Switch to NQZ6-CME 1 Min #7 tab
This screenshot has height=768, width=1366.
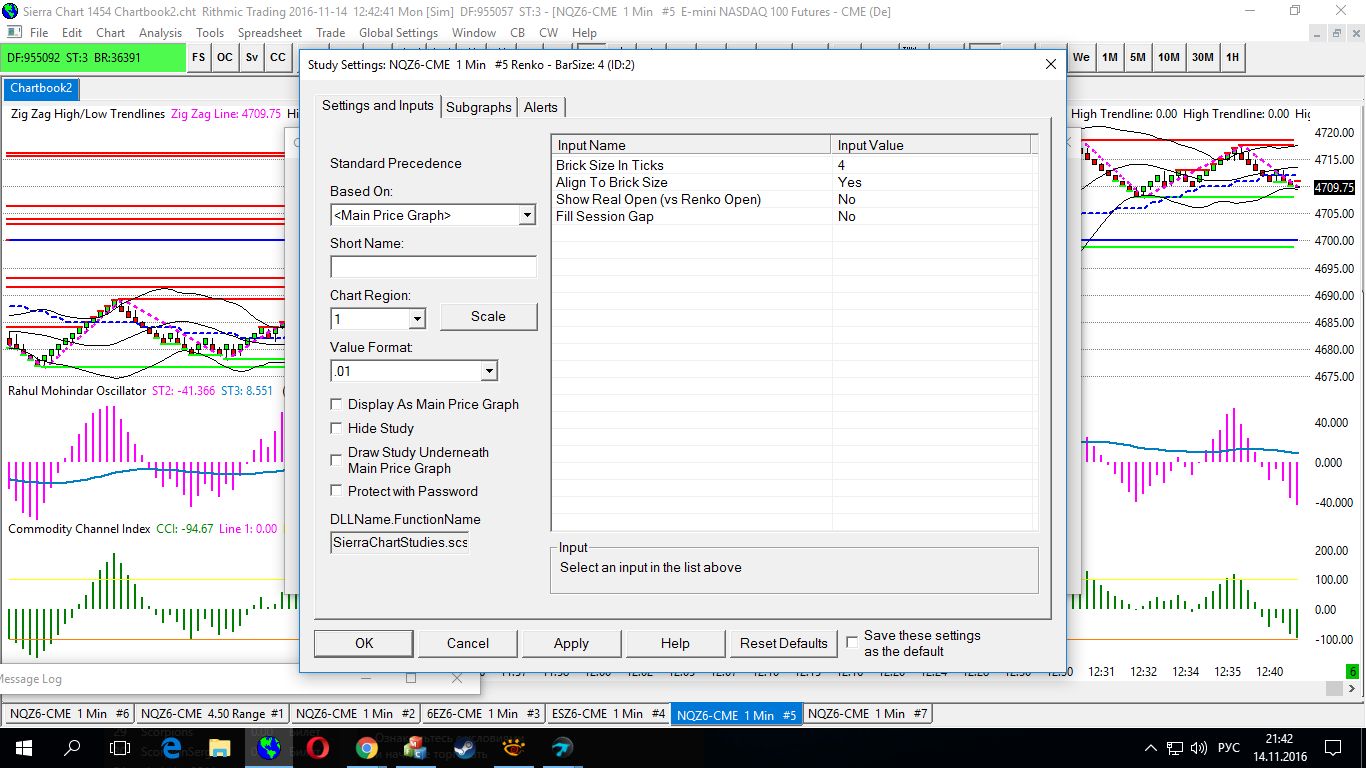pos(868,714)
